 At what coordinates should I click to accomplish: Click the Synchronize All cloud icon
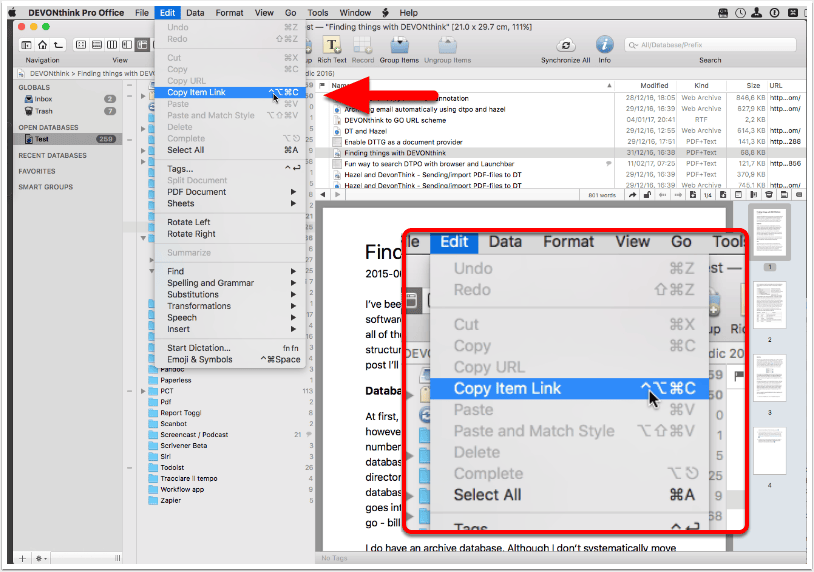tap(565, 45)
